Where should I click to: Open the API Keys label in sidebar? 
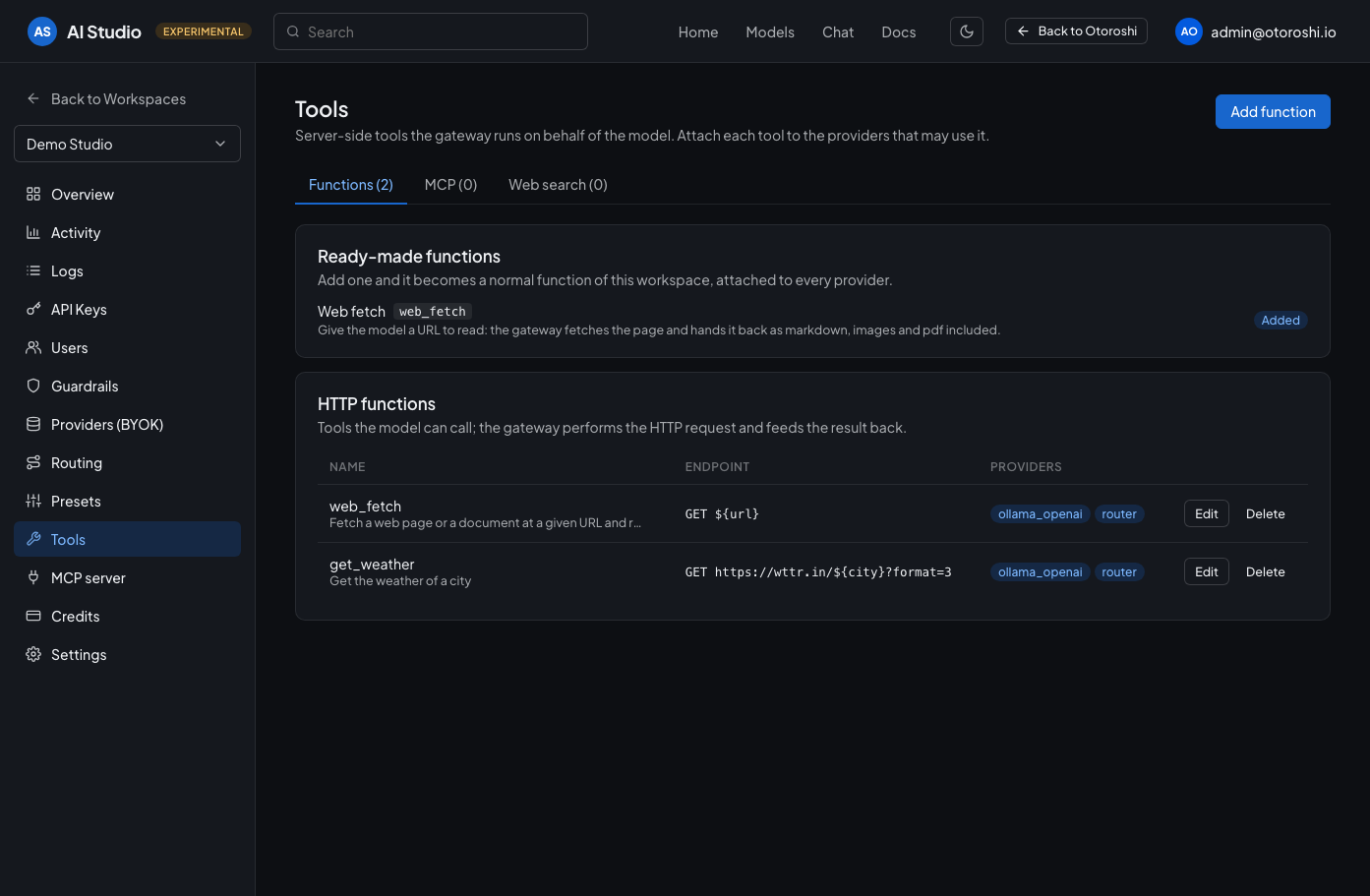(79, 309)
